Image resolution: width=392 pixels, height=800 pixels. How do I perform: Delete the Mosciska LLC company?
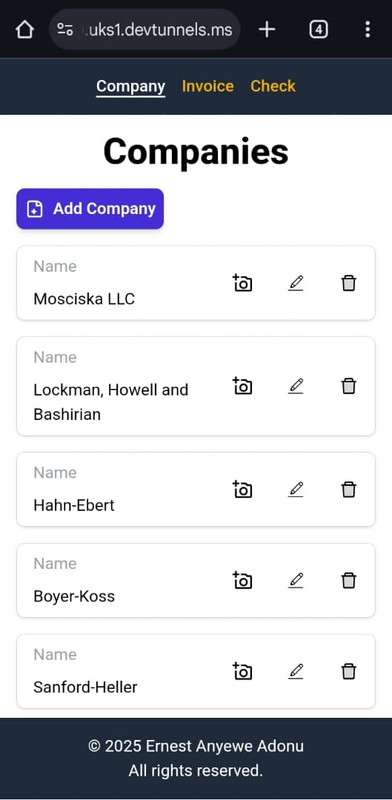click(x=349, y=283)
